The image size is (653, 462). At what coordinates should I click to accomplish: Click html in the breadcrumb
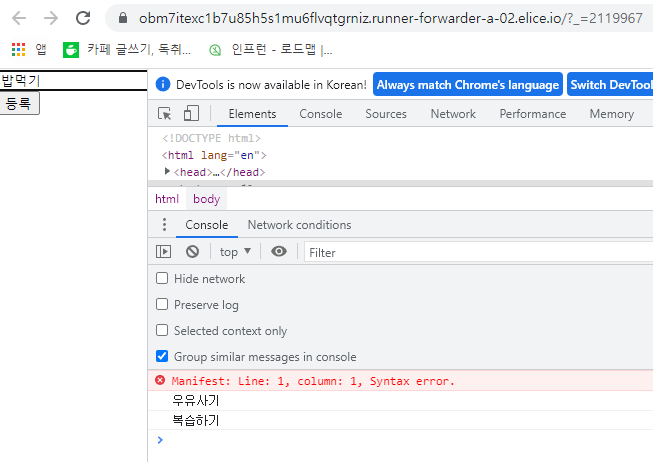click(167, 199)
